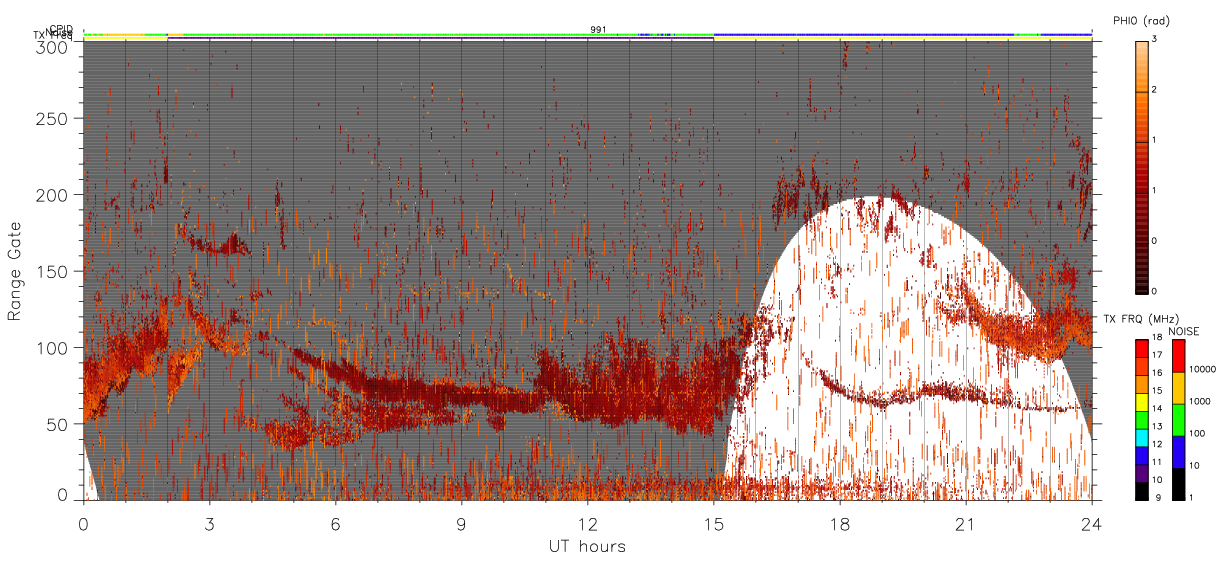Click the 'NOISE' legend title
The image size is (1228, 567).
(x=1185, y=331)
